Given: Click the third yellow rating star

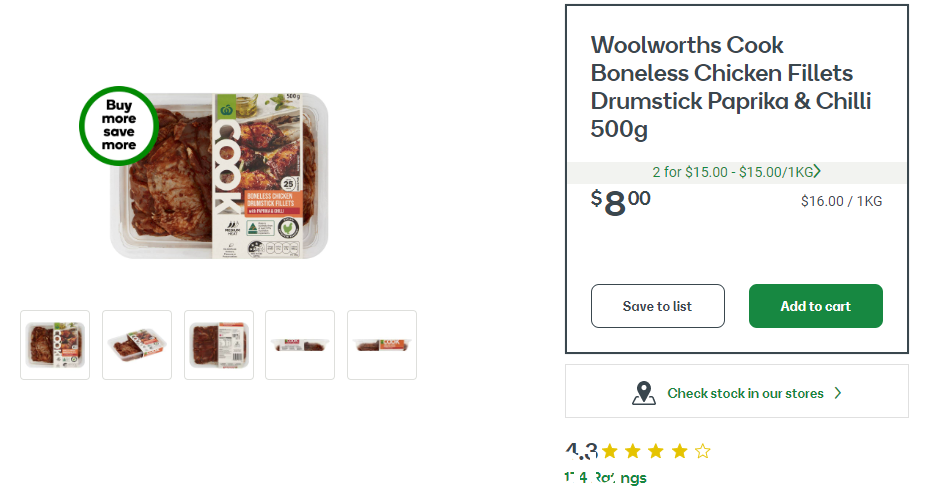Looking at the screenshot, I should coord(656,452).
